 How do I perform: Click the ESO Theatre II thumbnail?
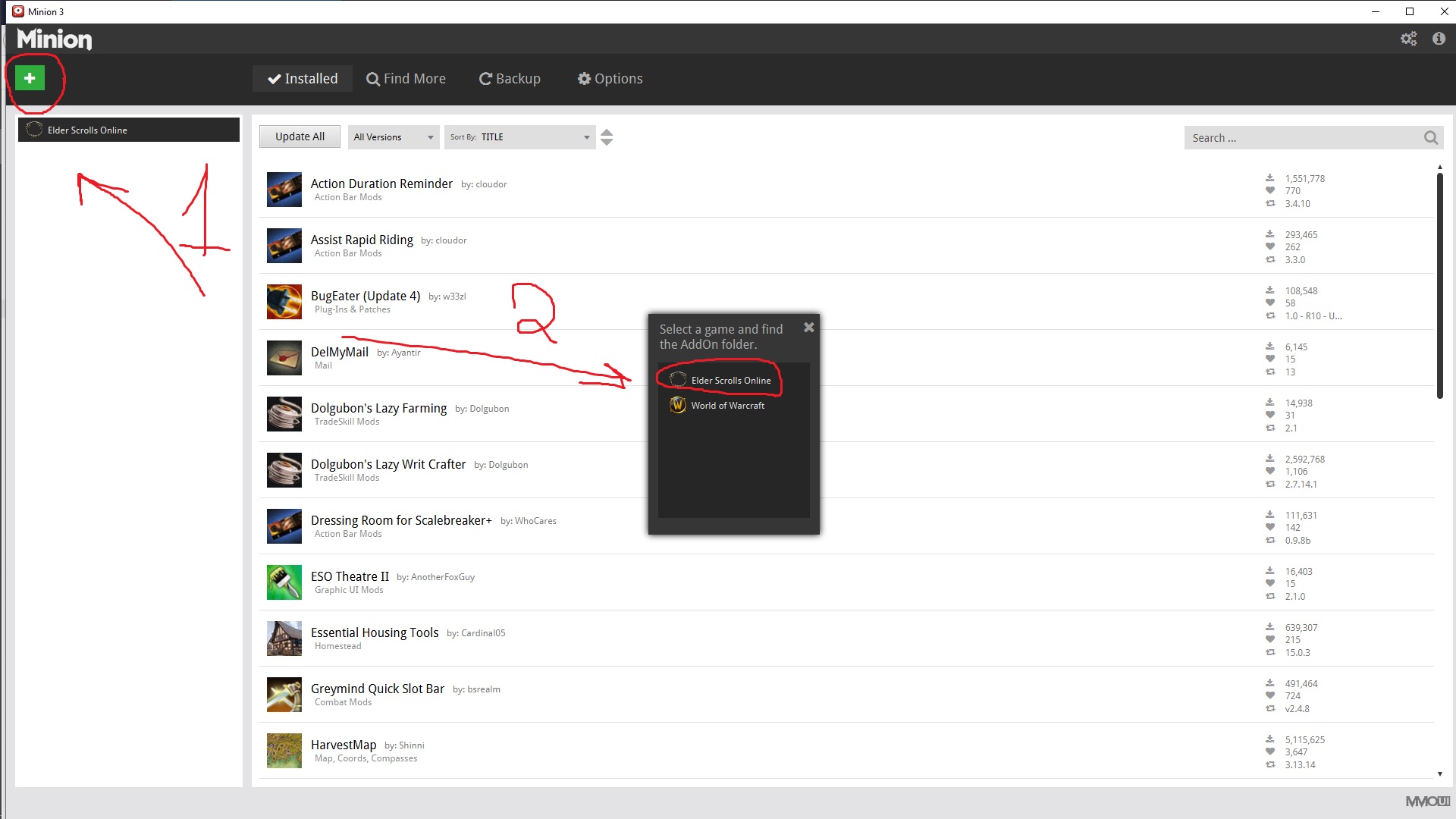pyautogui.click(x=284, y=582)
